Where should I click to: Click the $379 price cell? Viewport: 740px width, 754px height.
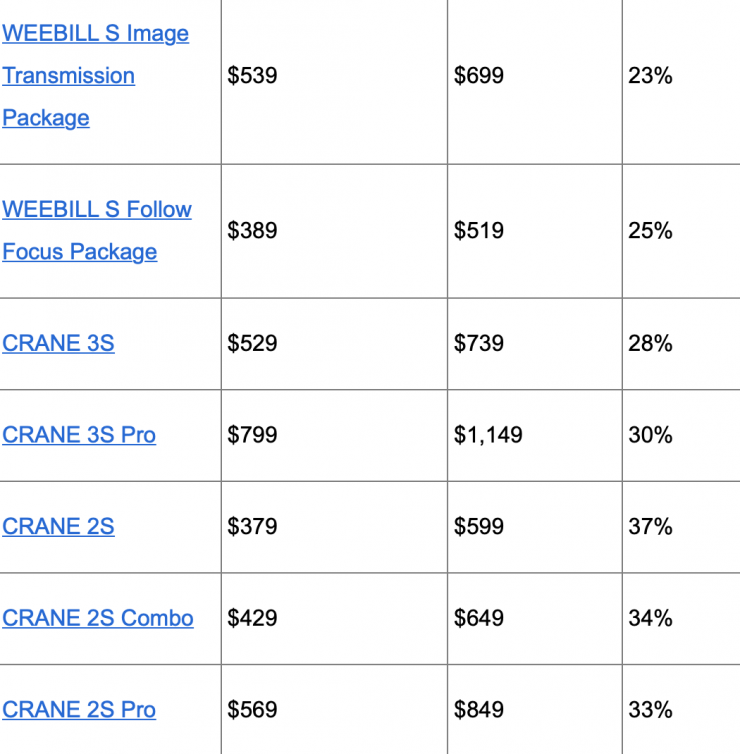tap(252, 527)
